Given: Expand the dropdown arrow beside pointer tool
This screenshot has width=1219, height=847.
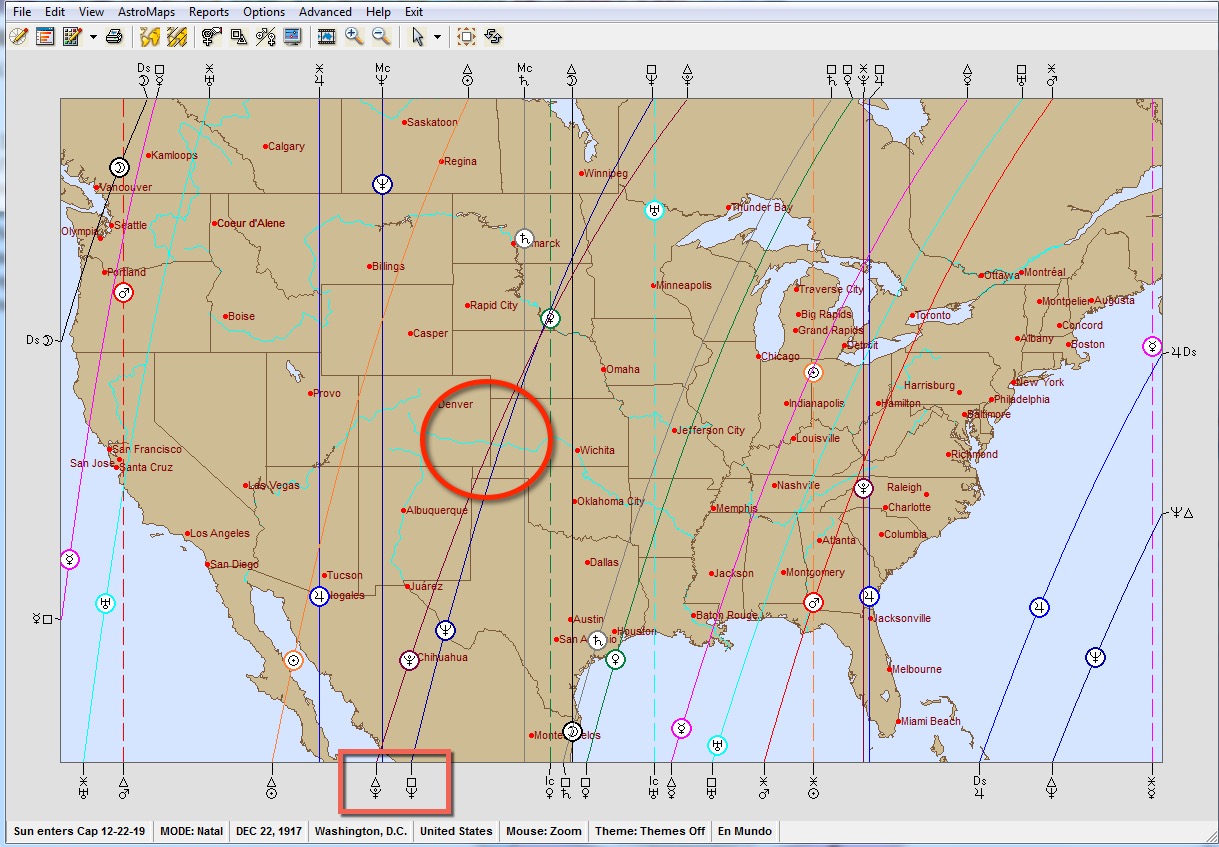Looking at the screenshot, I should 438,37.
